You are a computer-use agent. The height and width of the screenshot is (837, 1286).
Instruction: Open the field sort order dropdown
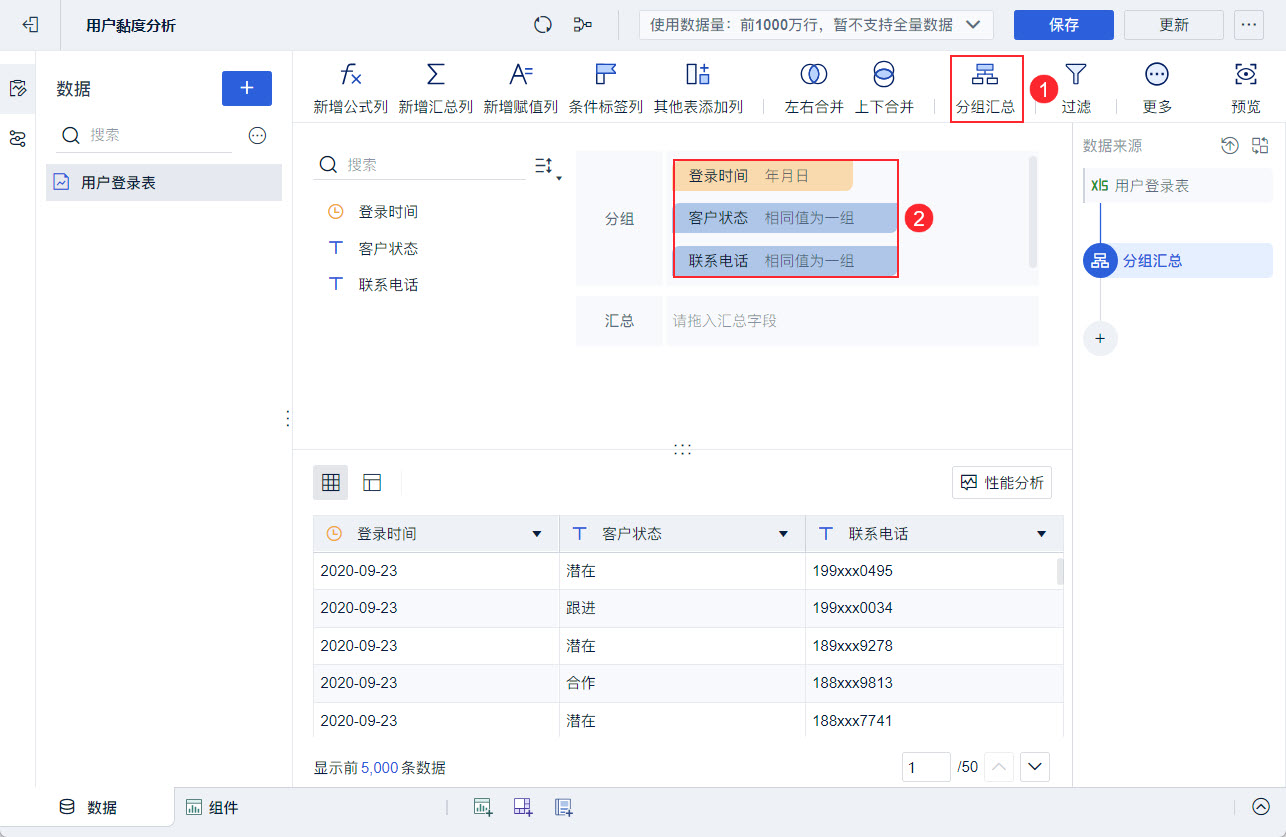[548, 167]
